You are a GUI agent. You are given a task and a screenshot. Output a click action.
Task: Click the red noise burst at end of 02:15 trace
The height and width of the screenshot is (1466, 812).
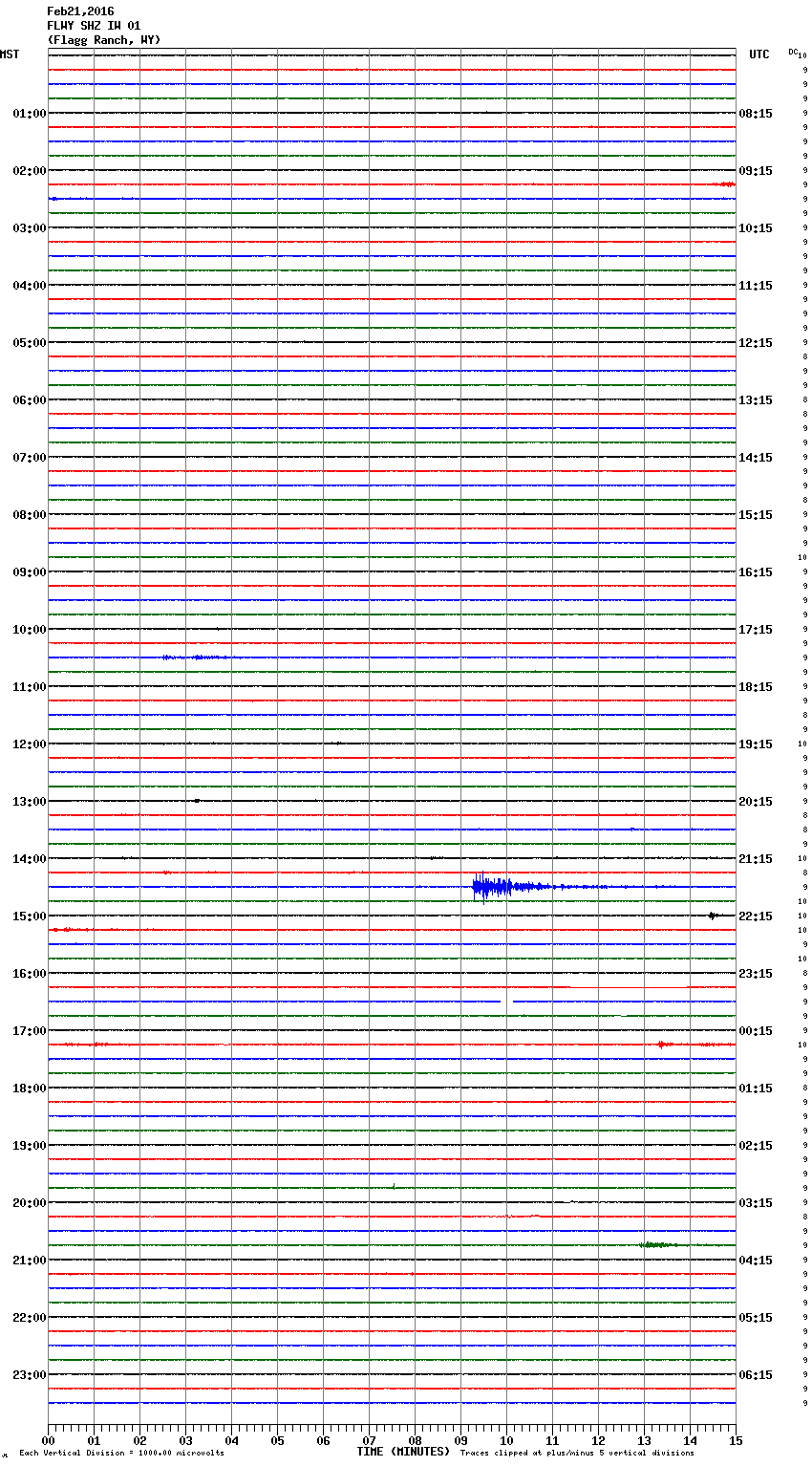click(x=724, y=183)
